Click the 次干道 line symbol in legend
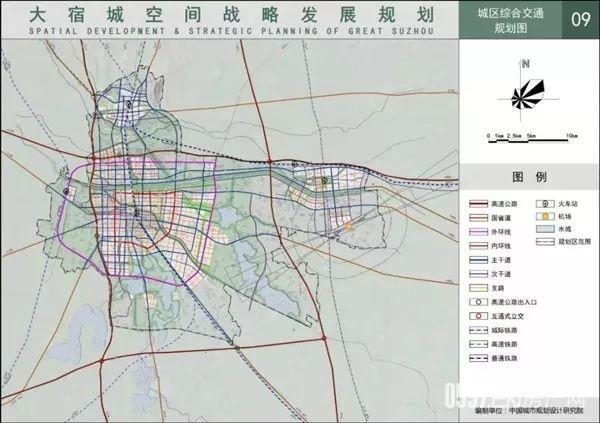 click(478, 274)
